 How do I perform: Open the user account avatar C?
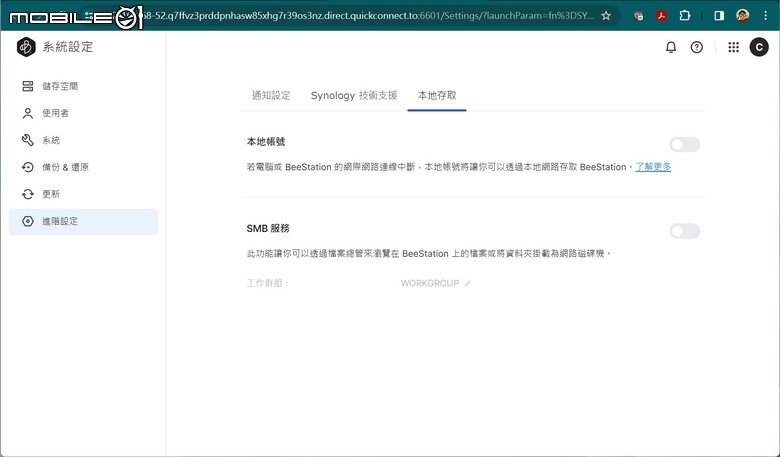(759, 47)
